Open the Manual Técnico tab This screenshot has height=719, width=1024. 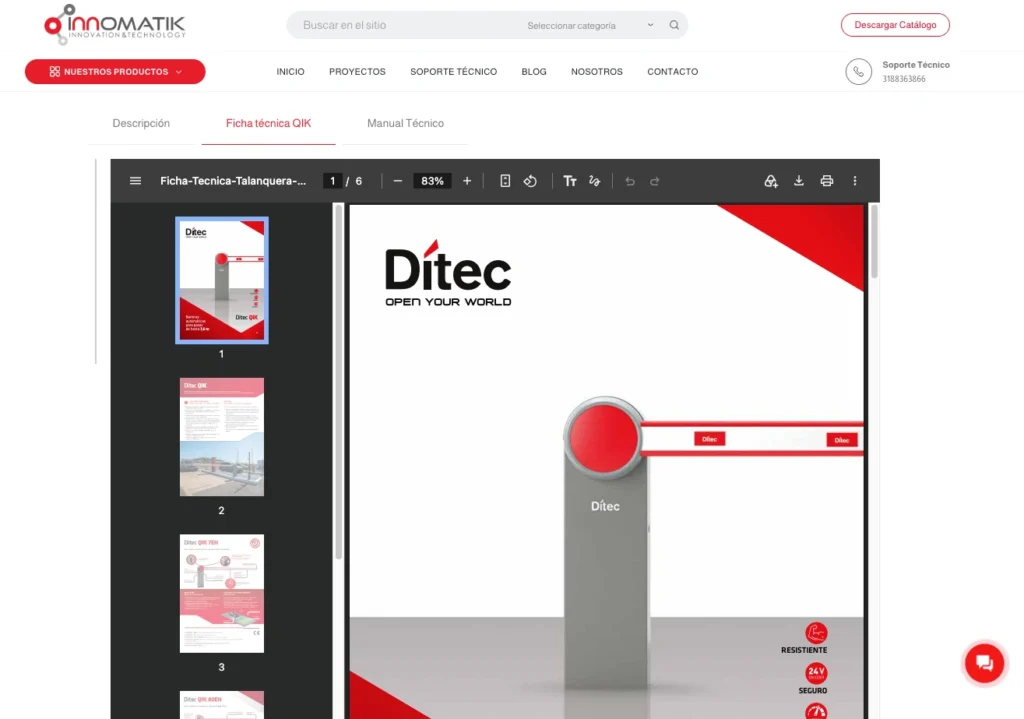pyautogui.click(x=405, y=123)
